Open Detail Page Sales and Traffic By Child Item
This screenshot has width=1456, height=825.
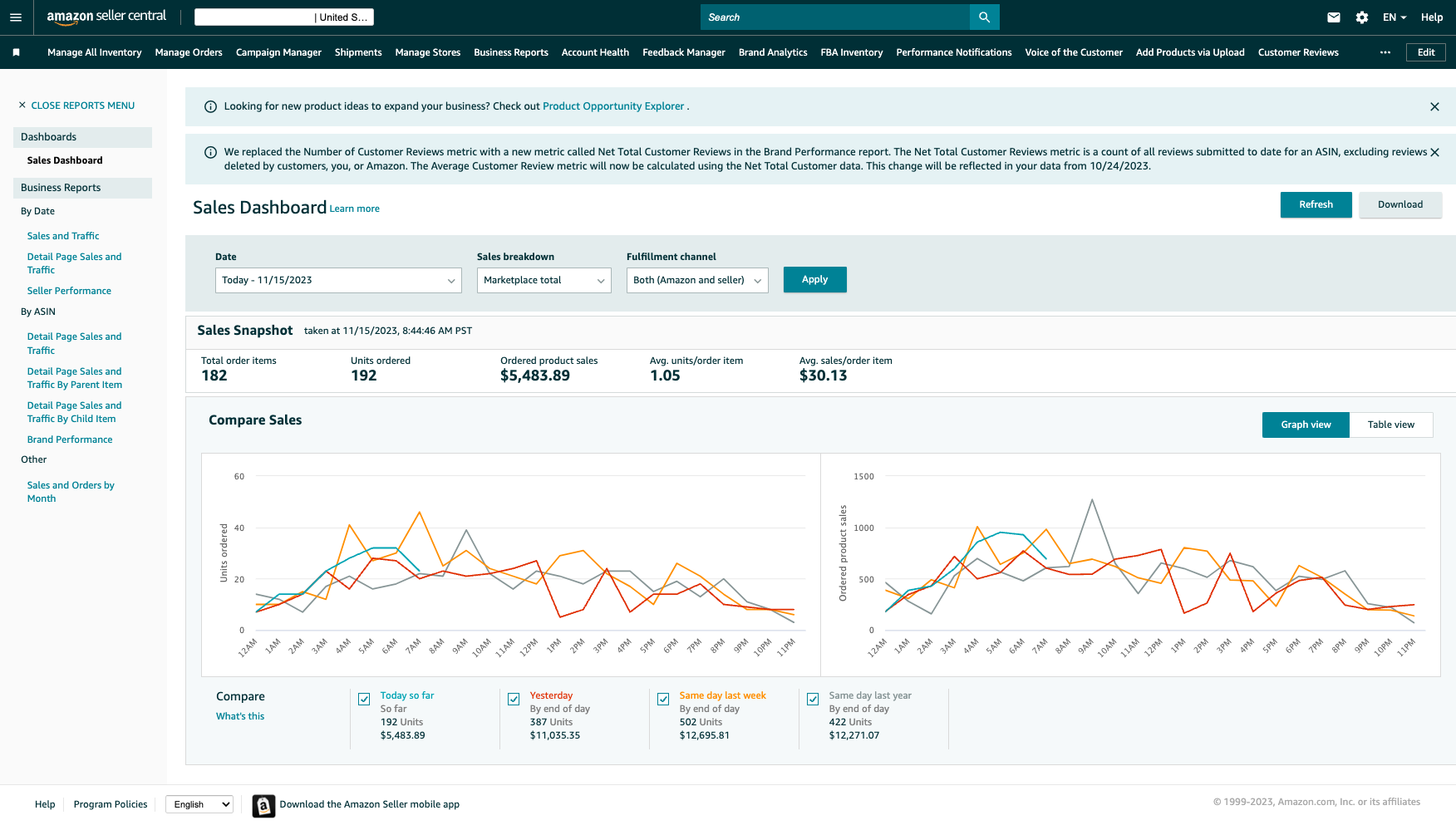(74, 412)
